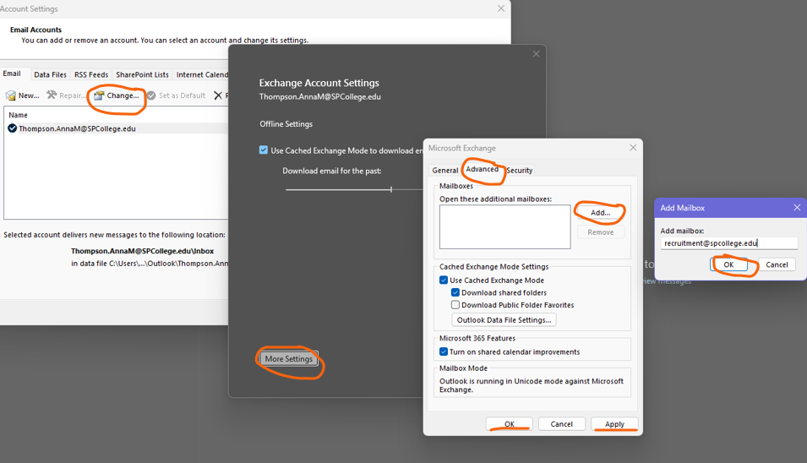Click the Add mailbox text field
807x463 pixels.
coord(729,243)
